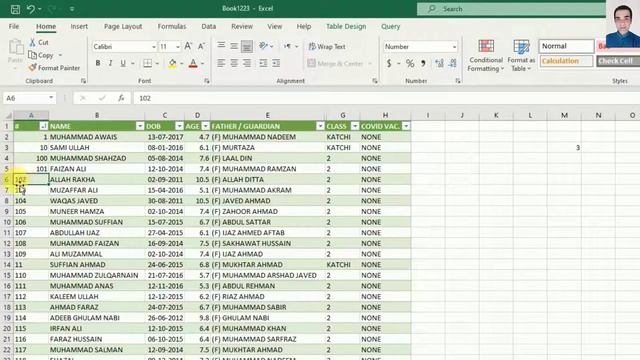Screen dimensions: 640x360
Task: Click the Middle Align icon
Action: [x=234, y=46]
